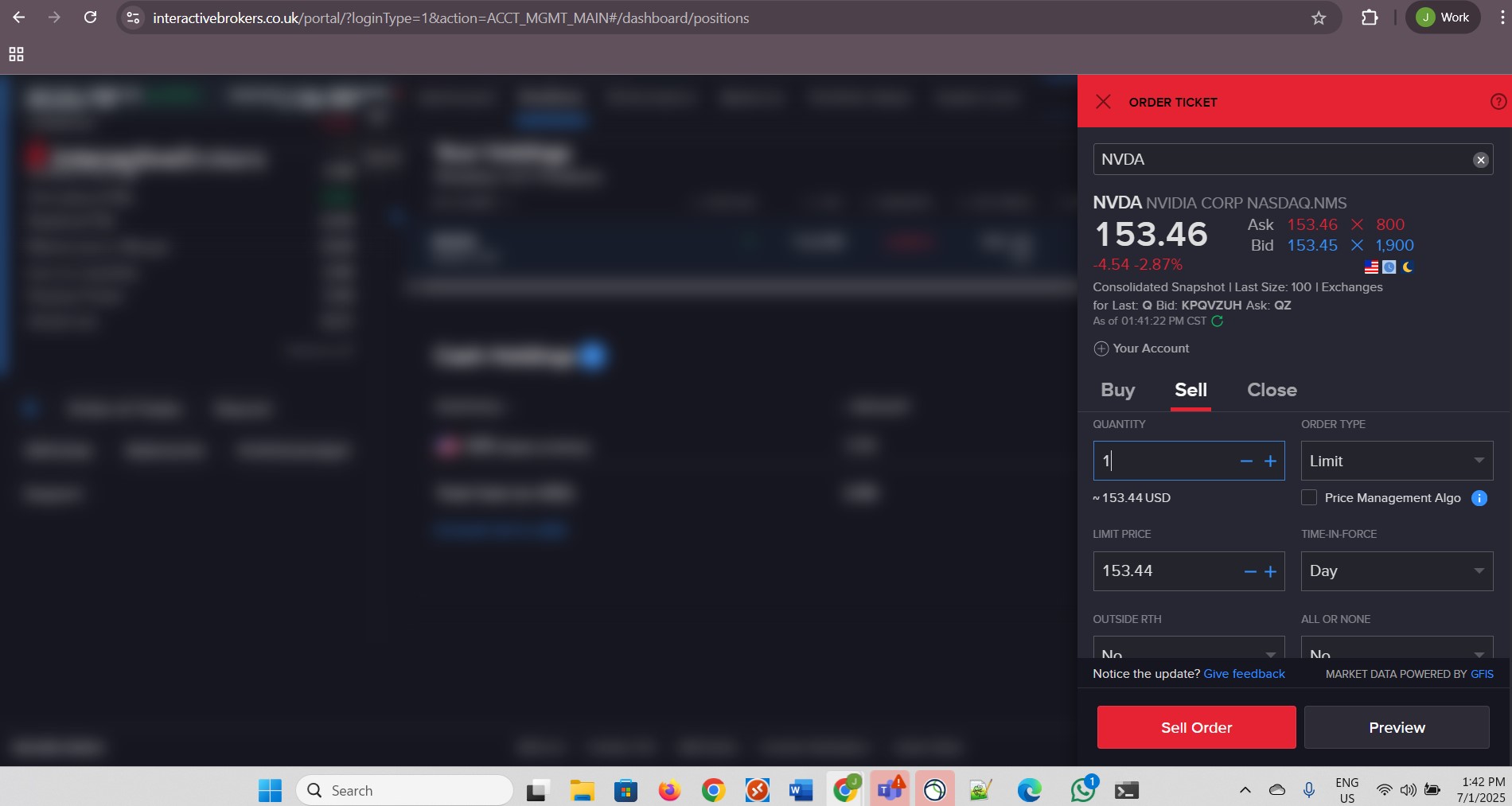Go forward in the browser
The image size is (1512, 806).
(54, 18)
